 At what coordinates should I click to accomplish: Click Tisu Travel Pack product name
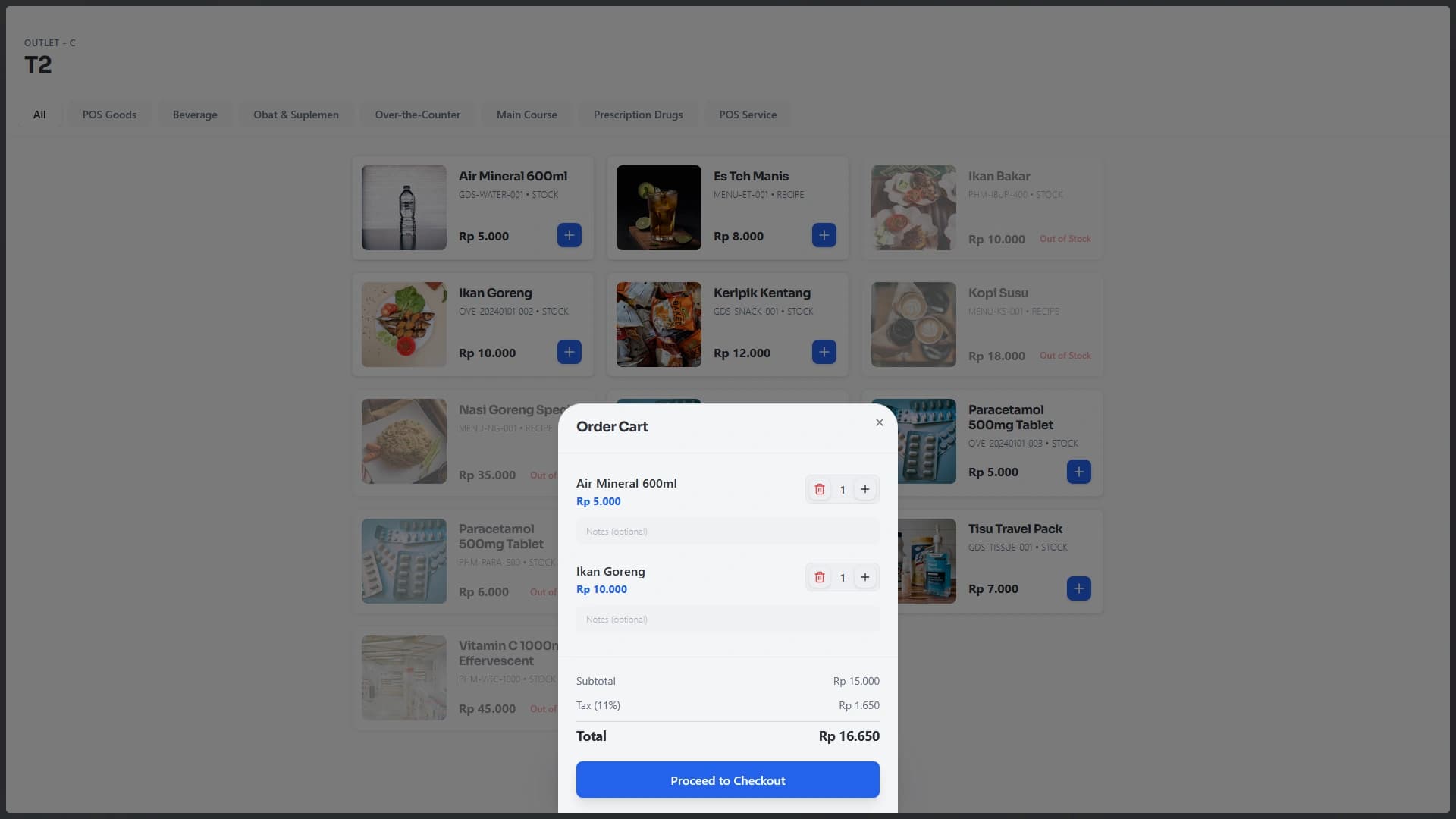1015,529
